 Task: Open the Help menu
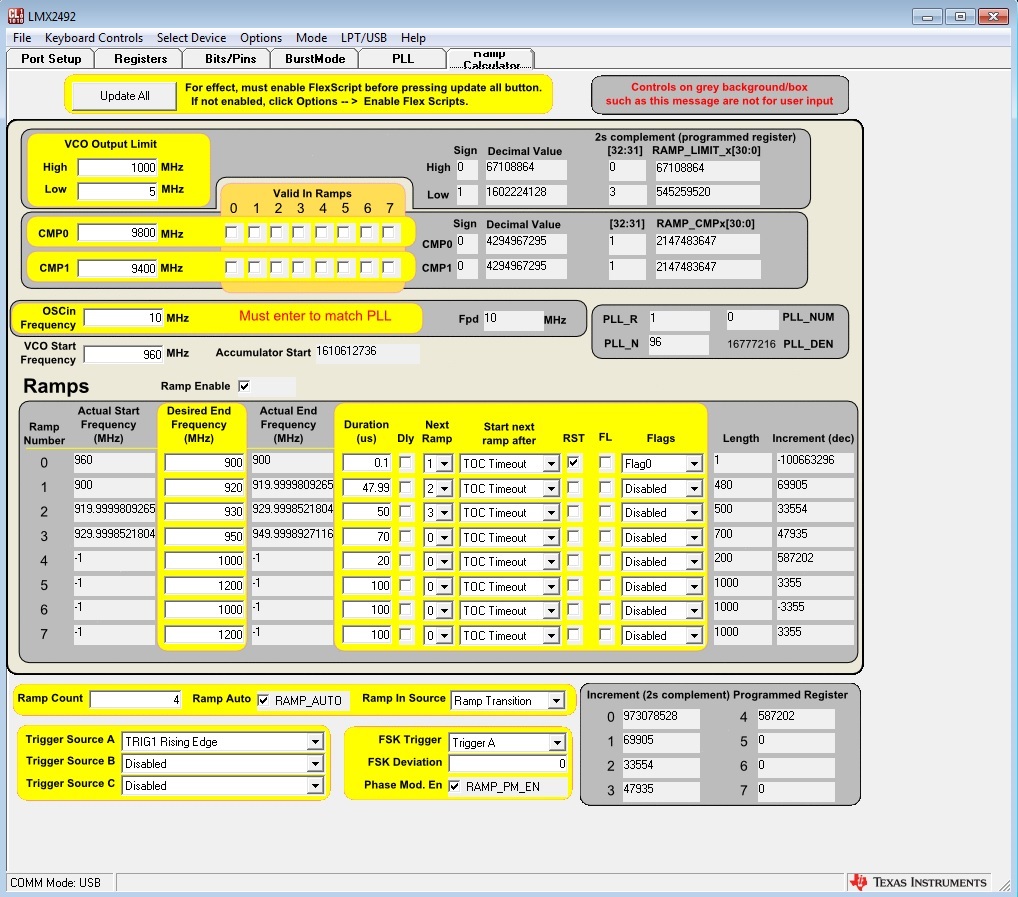coord(413,38)
